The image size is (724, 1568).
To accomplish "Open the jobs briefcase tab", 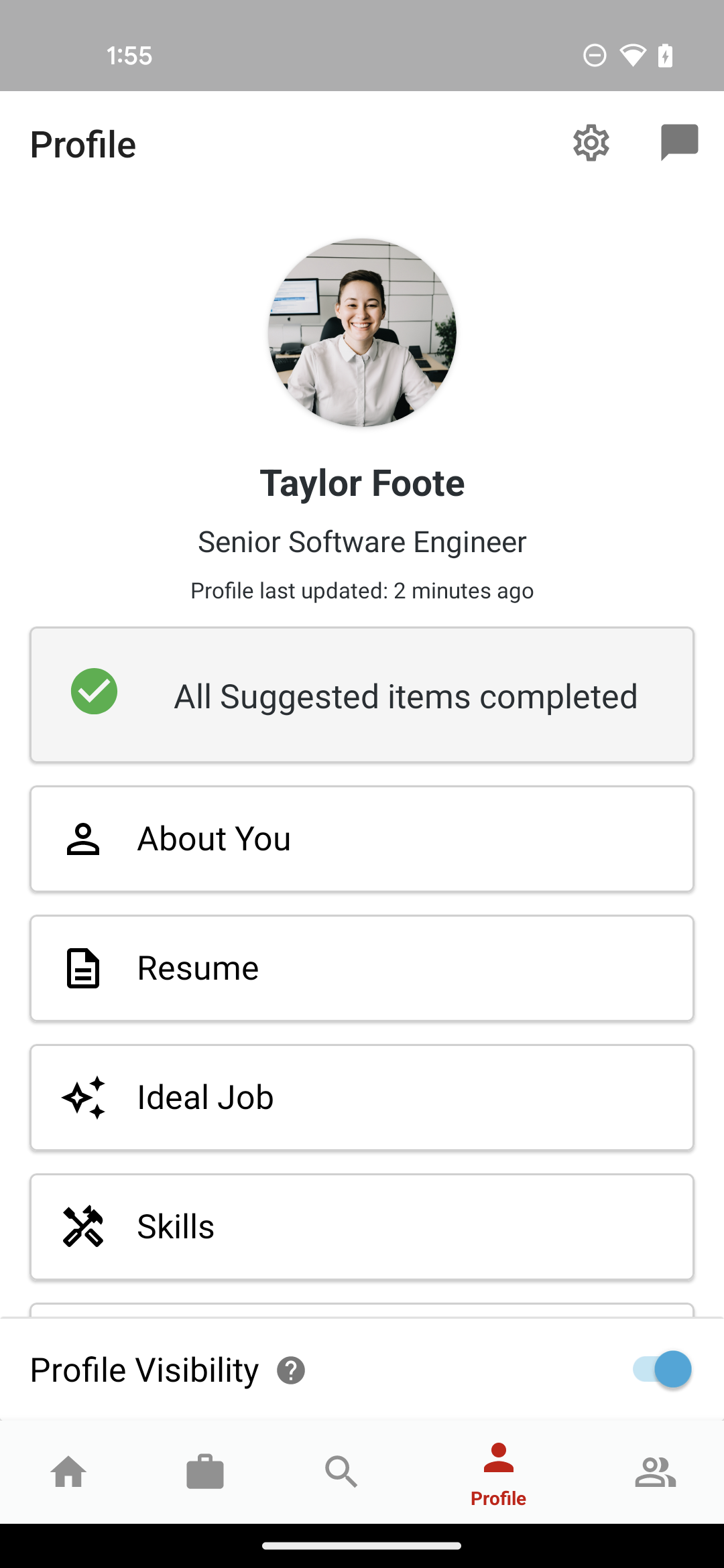I will point(205,1472).
